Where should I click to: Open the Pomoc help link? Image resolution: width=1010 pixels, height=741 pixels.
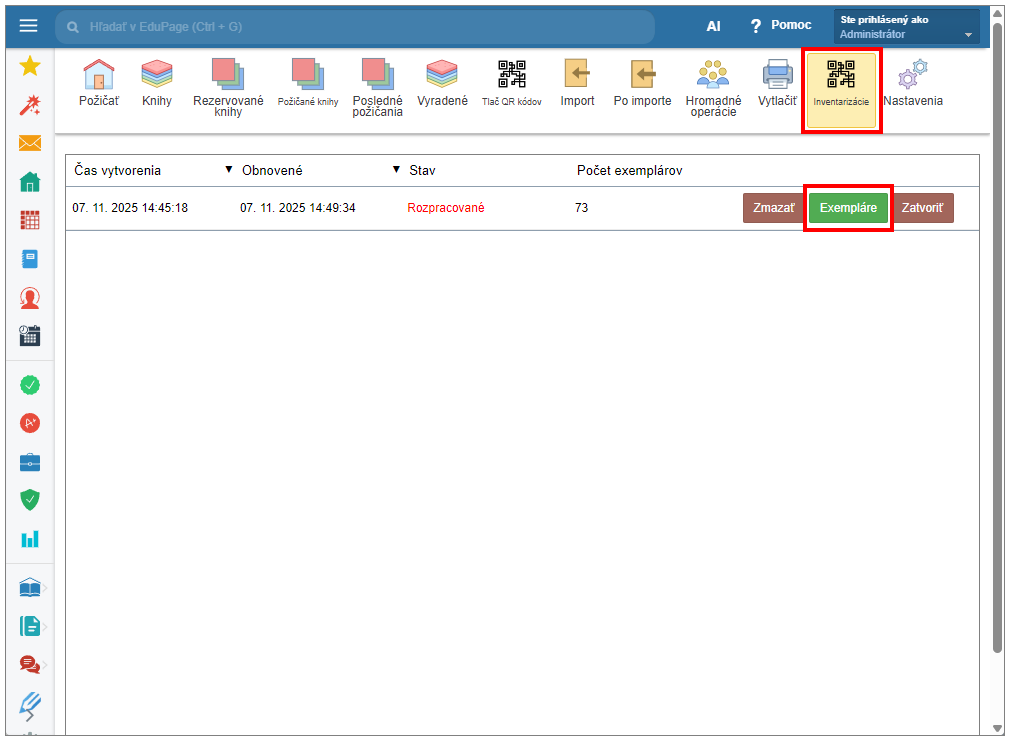tap(780, 25)
